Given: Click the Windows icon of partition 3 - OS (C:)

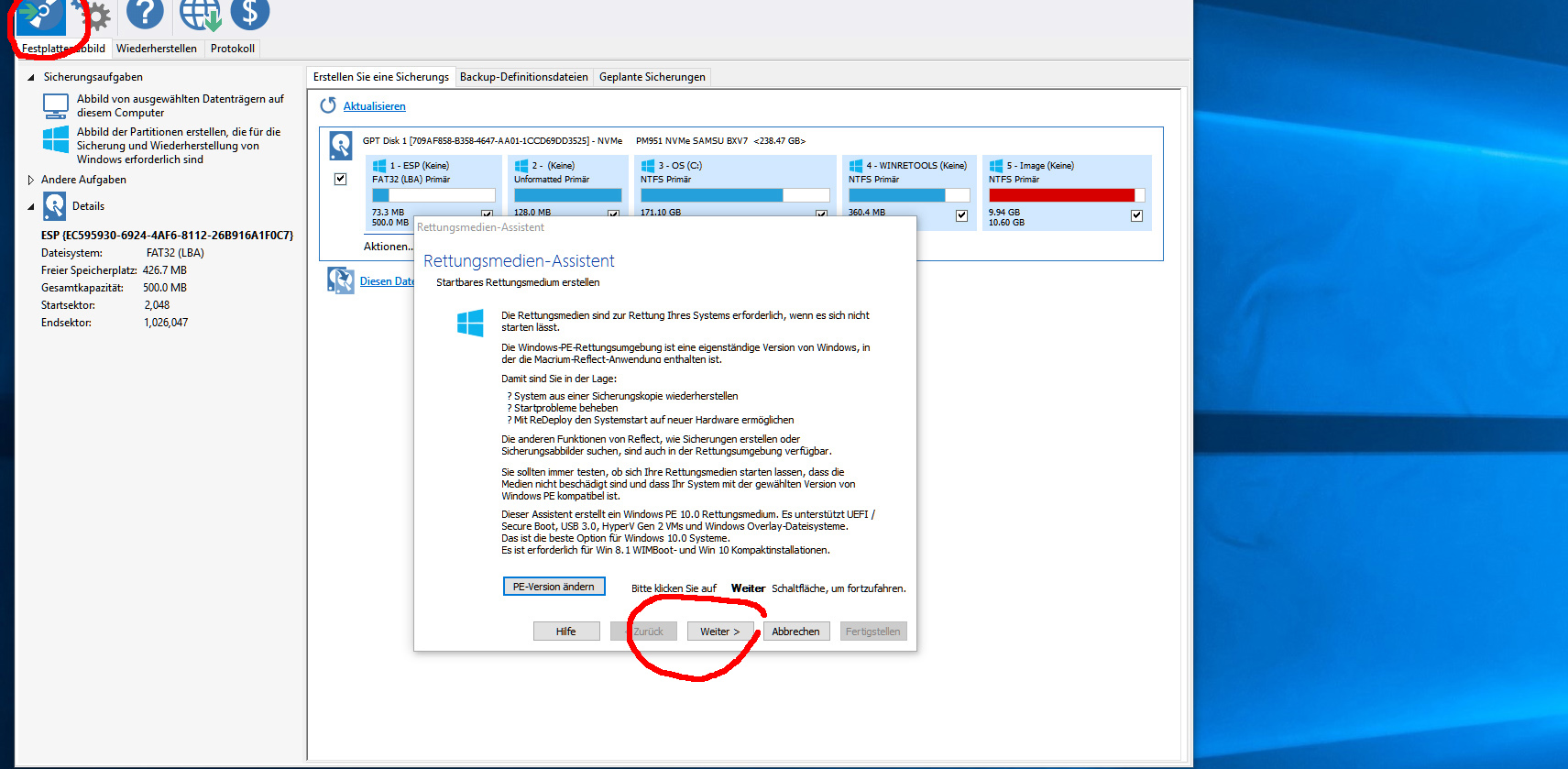Looking at the screenshot, I should click(648, 166).
